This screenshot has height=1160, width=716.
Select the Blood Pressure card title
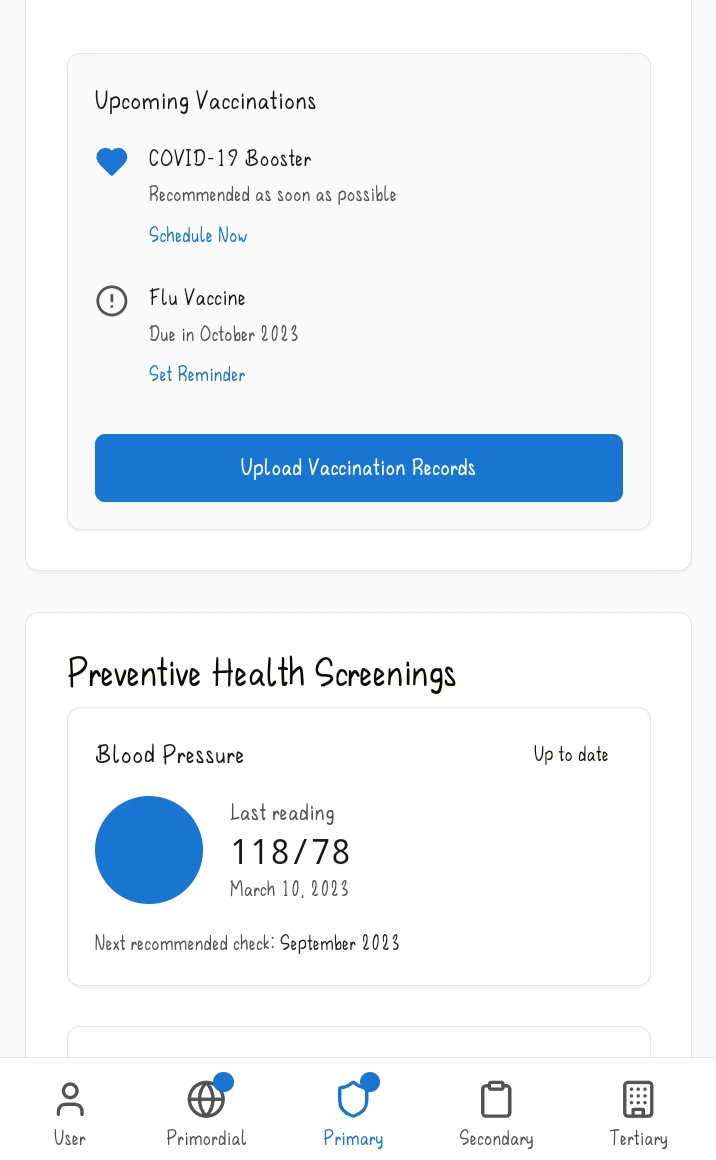coord(169,755)
